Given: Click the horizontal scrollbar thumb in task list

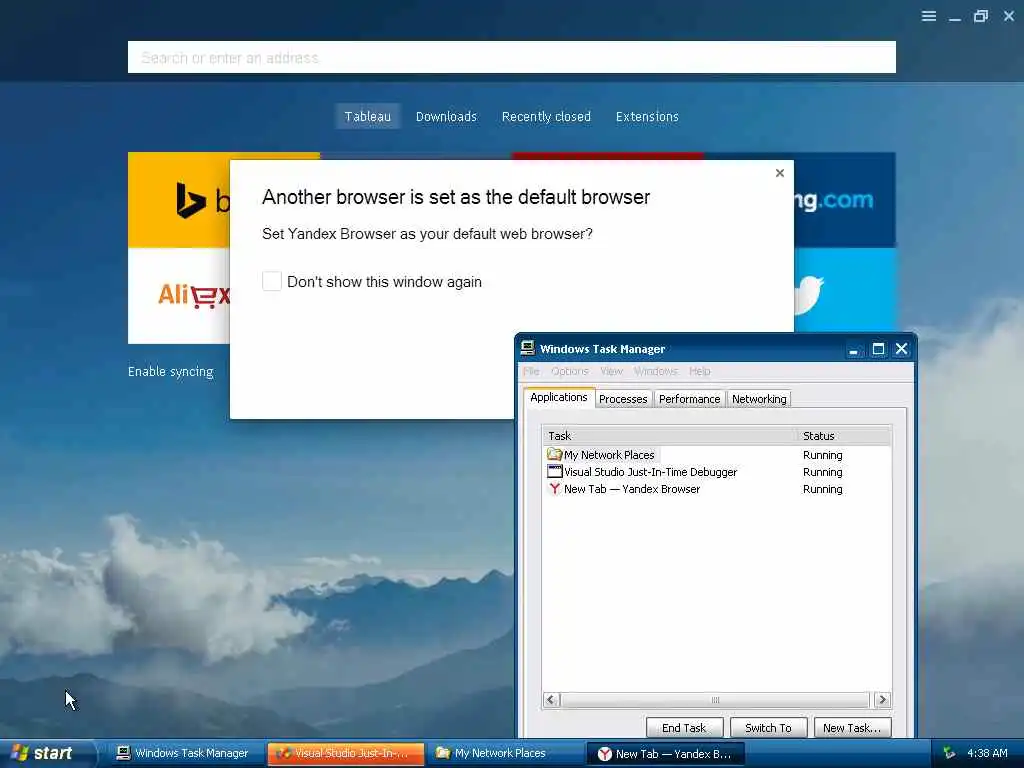Looking at the screenshot, I should 715,700.
